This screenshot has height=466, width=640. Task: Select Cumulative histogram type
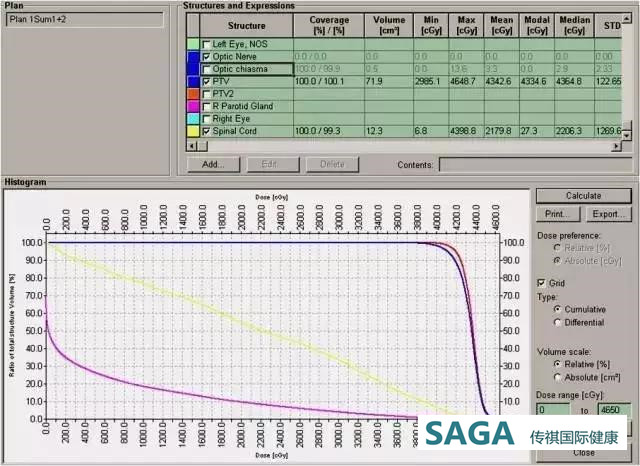[556, 309]
